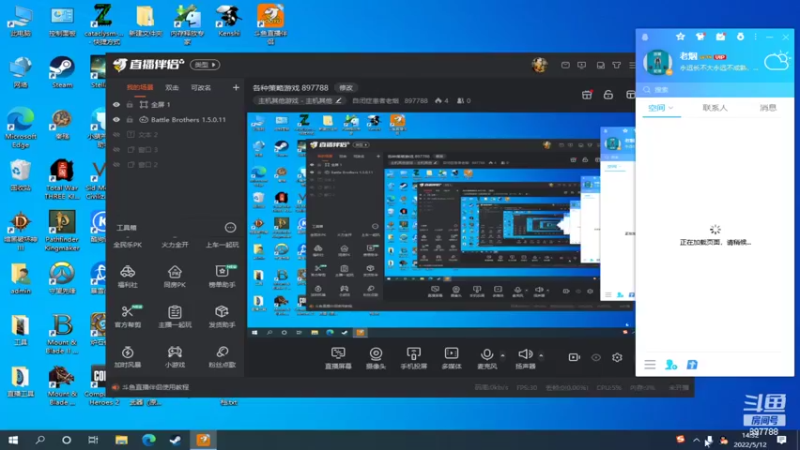Switch to the 双击 scene tab

coord(172,88)
